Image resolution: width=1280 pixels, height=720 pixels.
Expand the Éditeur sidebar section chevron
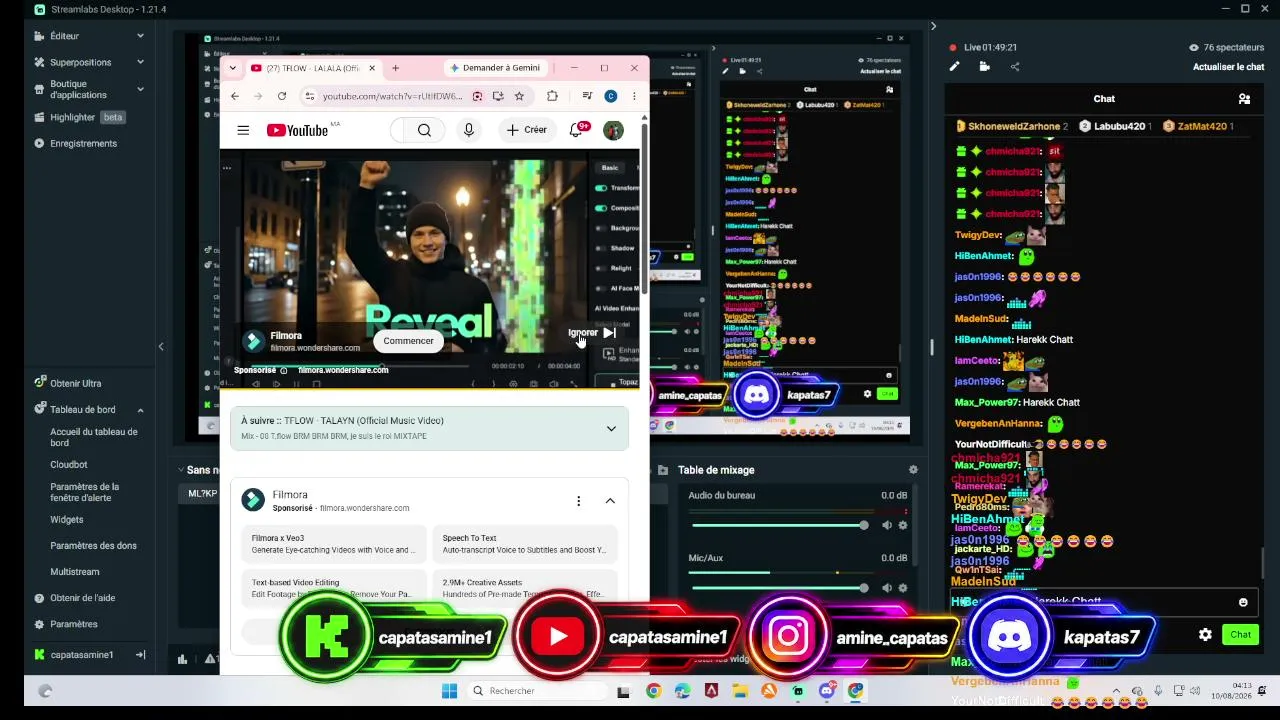pos(140,36)
